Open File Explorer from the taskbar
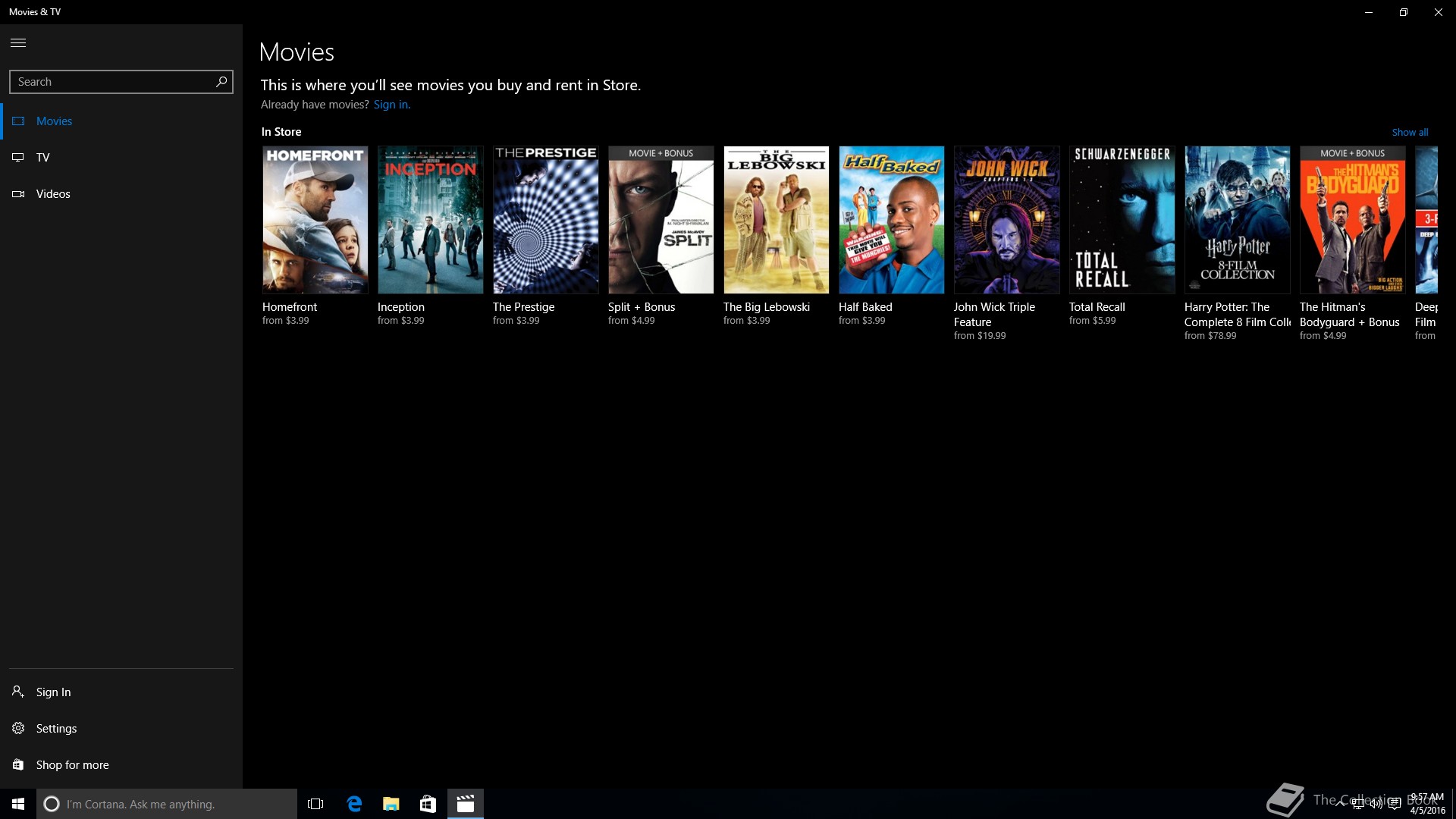The height and width of the screenshot is (819, 1456). [391, 804]
